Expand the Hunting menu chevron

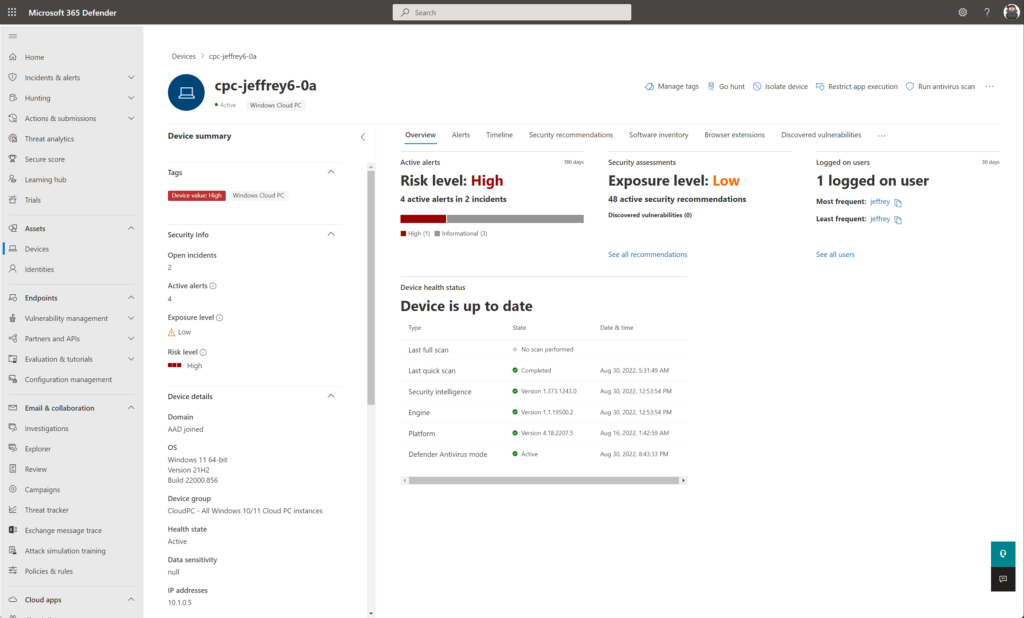[x=131, y=98]
